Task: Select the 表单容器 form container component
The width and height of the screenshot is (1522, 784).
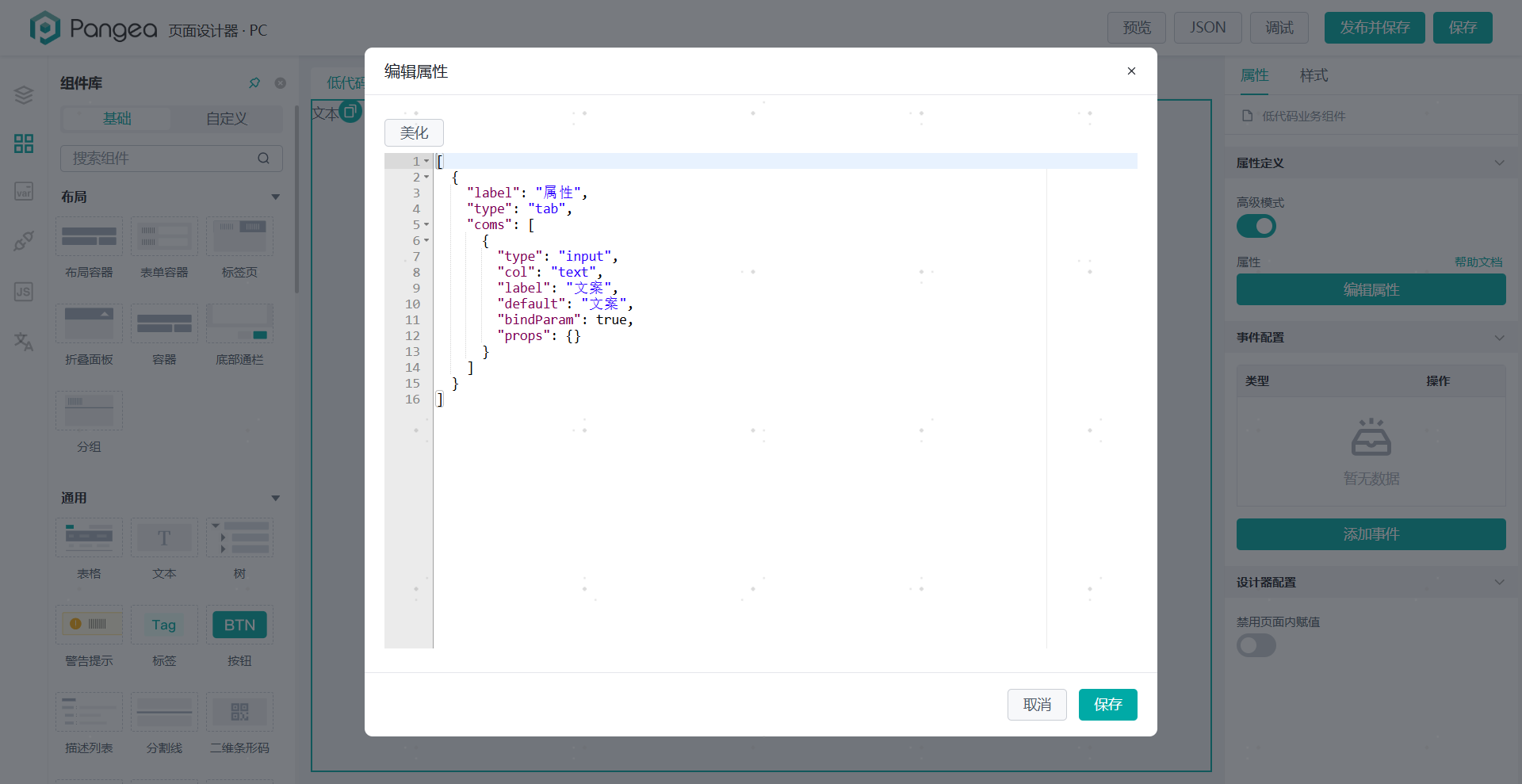Action: (x=164, y=247)
